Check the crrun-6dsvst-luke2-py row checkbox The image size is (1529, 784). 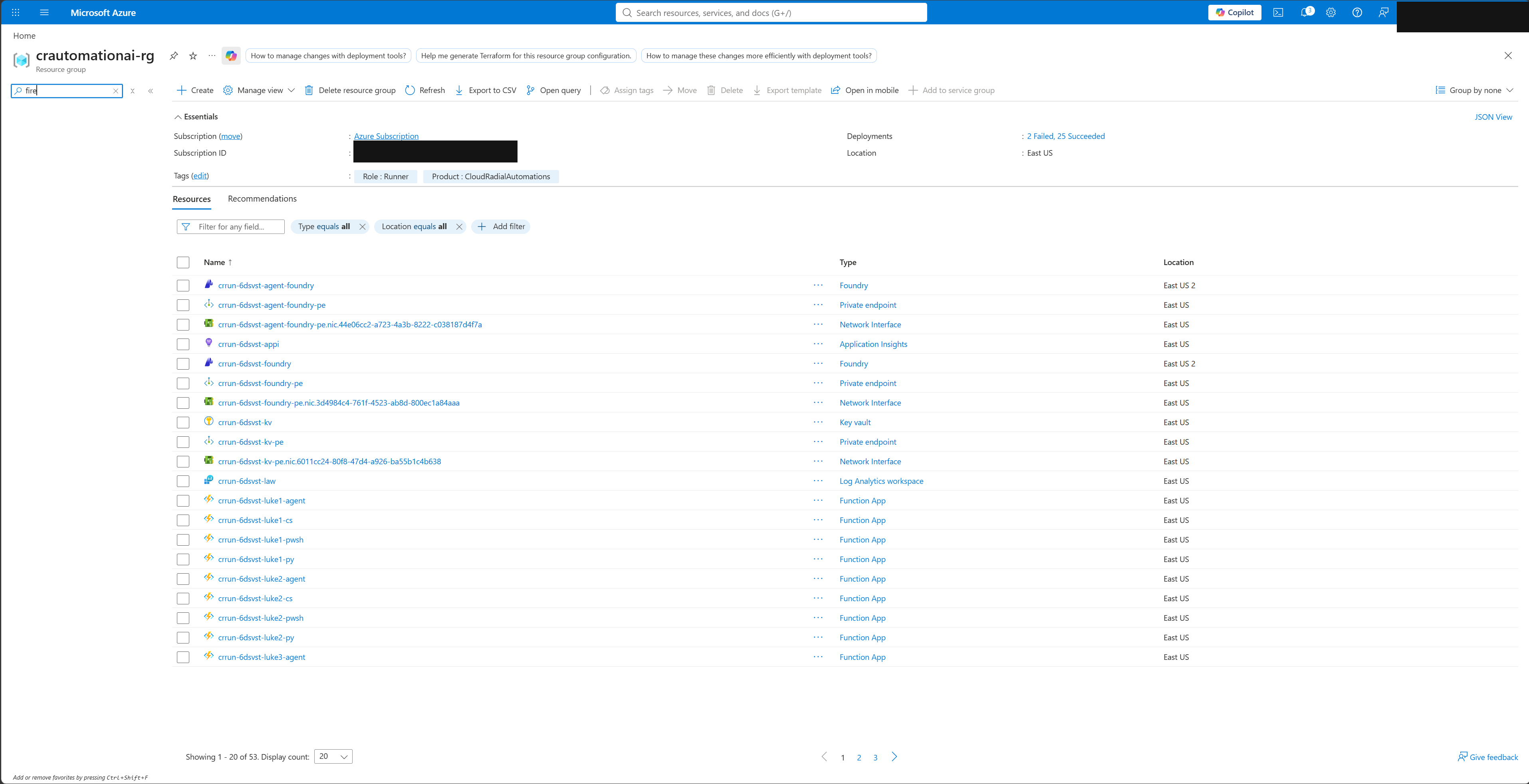183,638
